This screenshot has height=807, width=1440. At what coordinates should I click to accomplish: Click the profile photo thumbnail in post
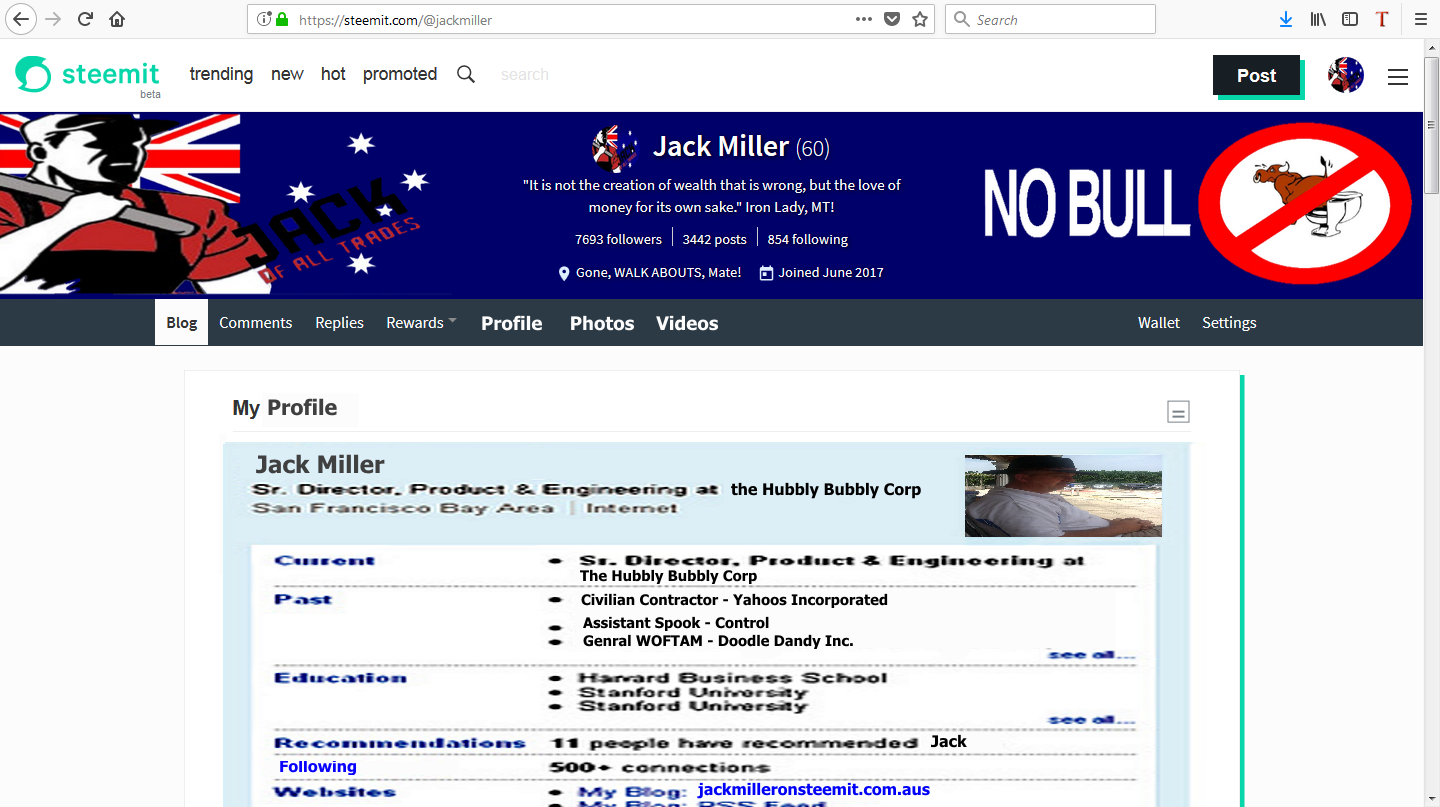pos(1063,496)
